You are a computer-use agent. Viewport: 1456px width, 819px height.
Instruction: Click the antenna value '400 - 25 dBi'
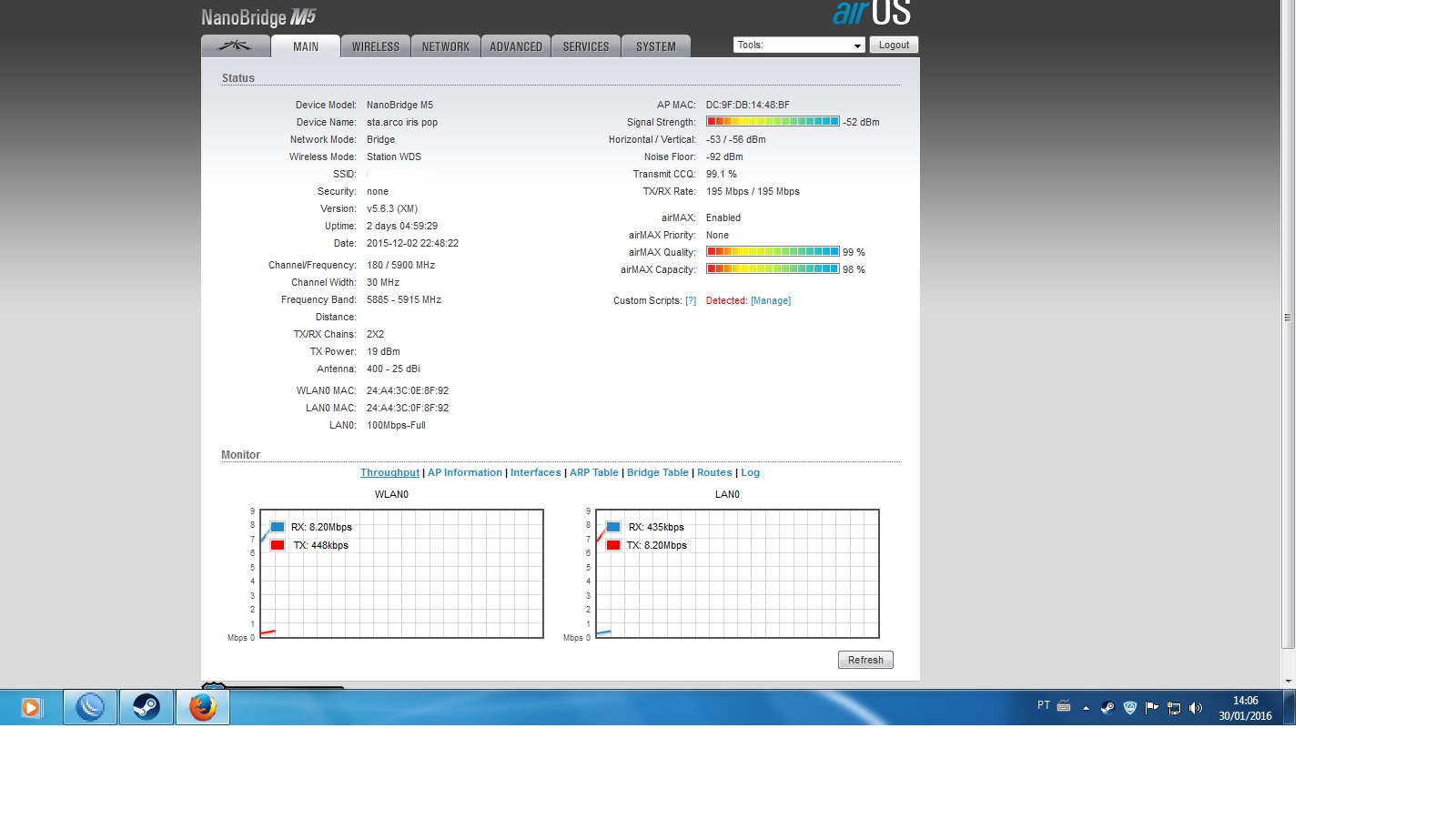coord(393,369)
